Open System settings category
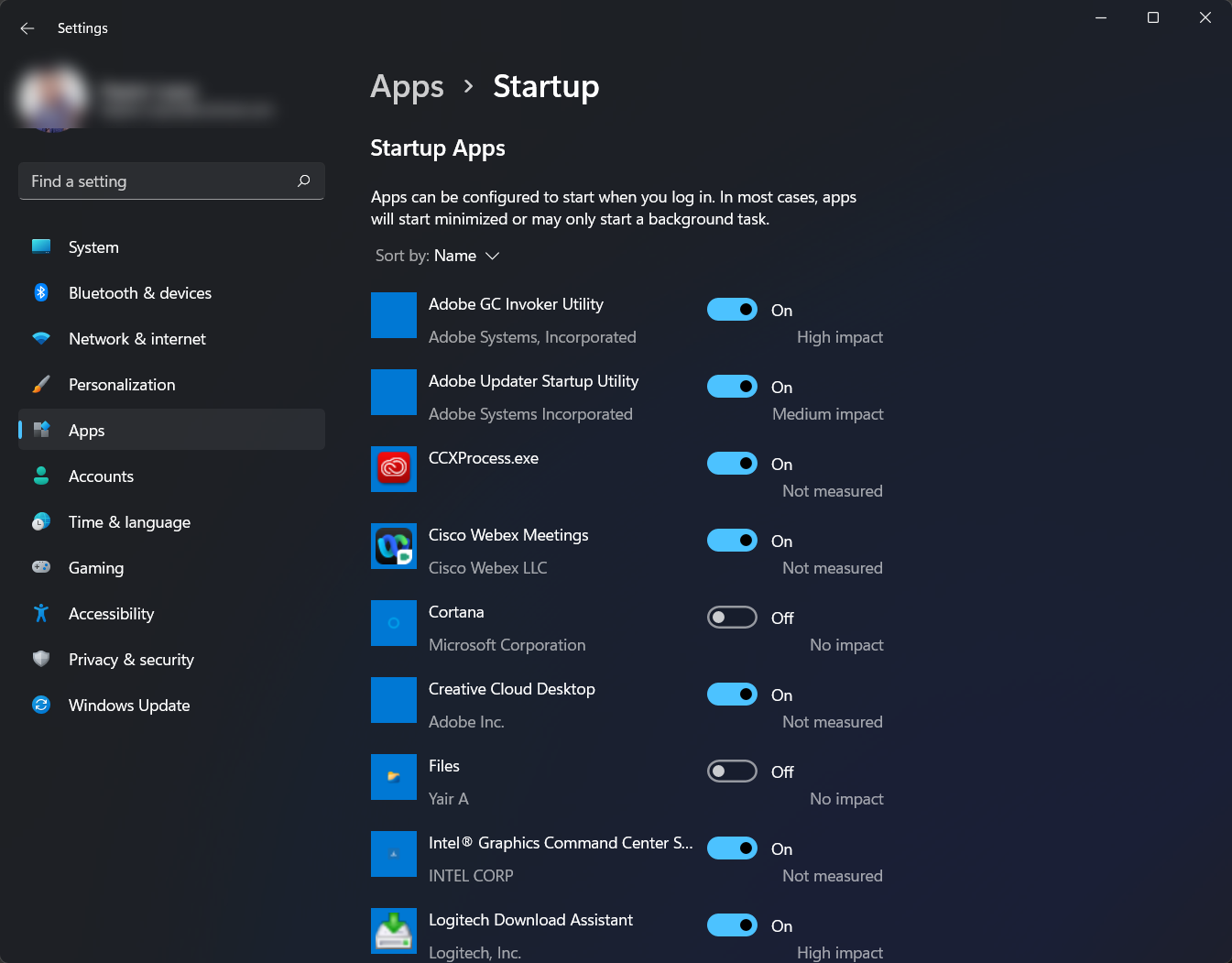 171,246
